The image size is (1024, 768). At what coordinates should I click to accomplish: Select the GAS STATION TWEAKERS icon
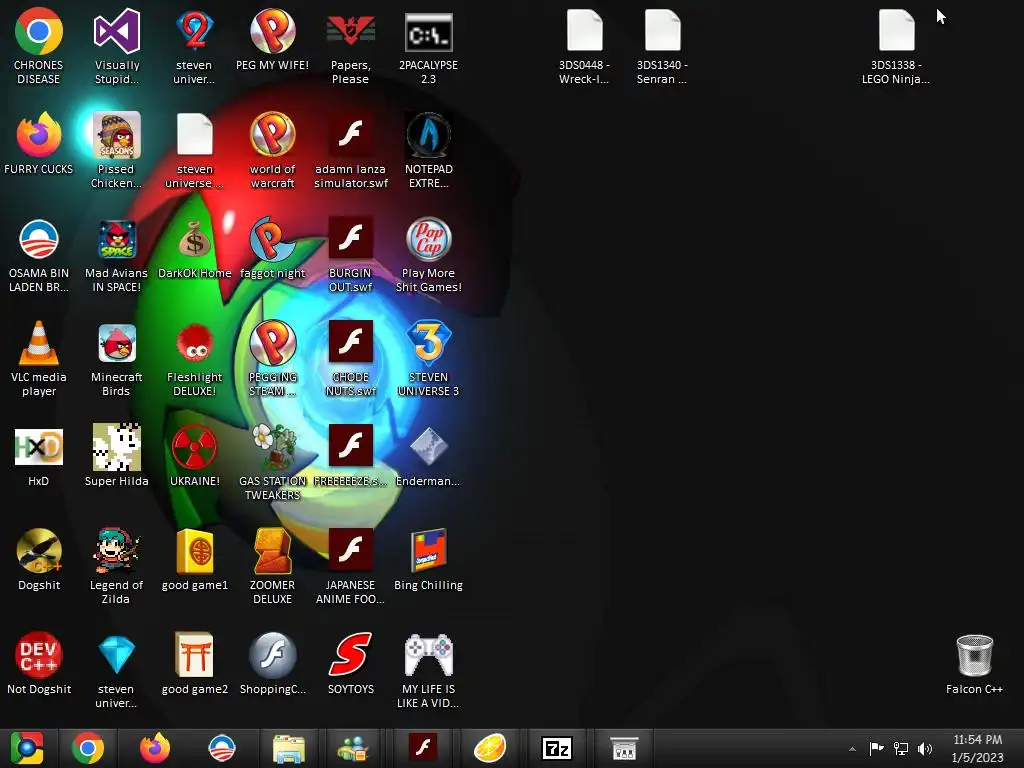[x=272, y=462]
